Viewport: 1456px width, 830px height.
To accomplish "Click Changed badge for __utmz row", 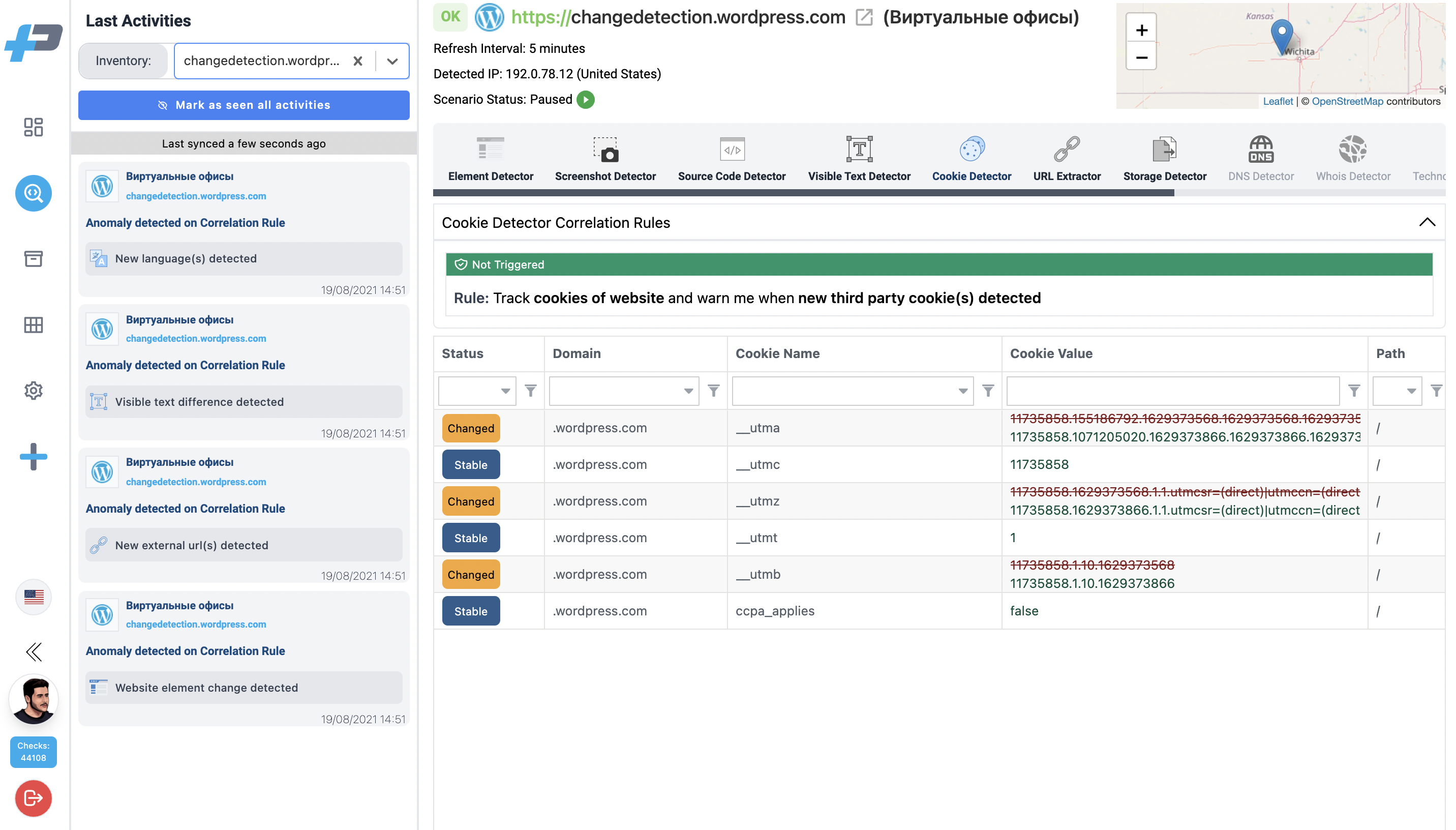I will (471, 501).
